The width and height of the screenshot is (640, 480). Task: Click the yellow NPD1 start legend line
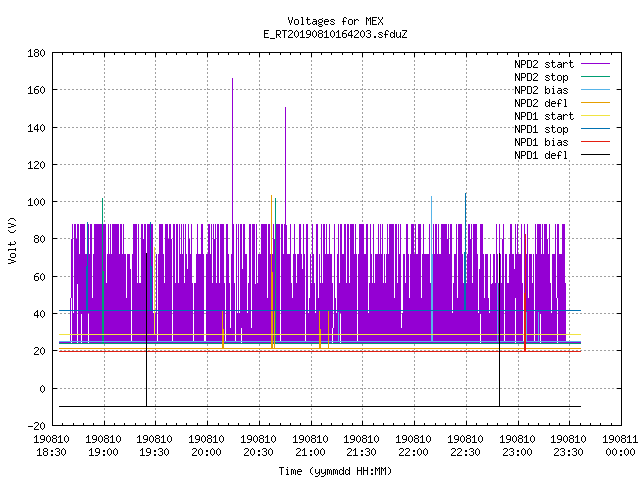pyautogui.click(x=595, y=116)
